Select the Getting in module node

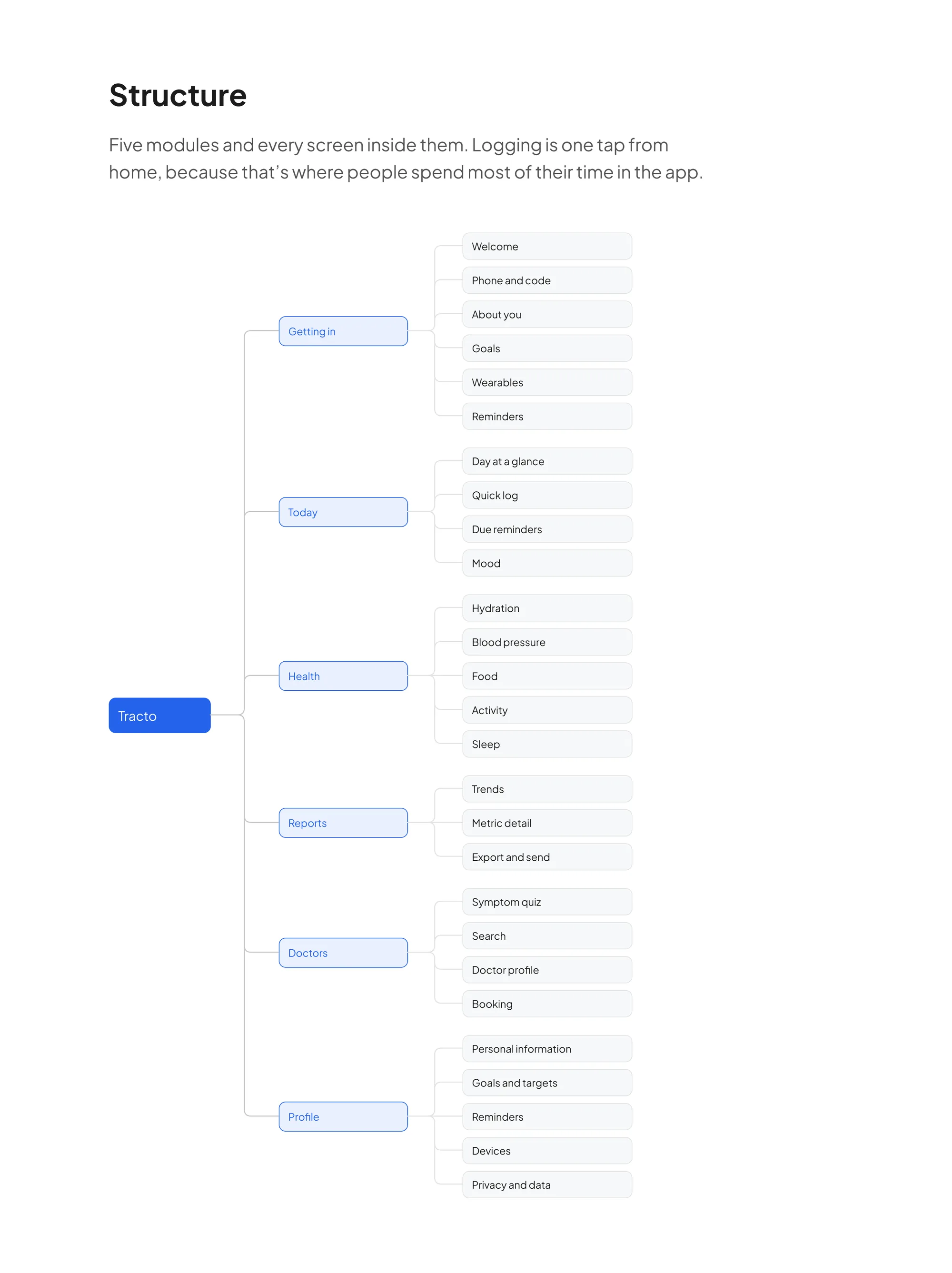[343, 331]
